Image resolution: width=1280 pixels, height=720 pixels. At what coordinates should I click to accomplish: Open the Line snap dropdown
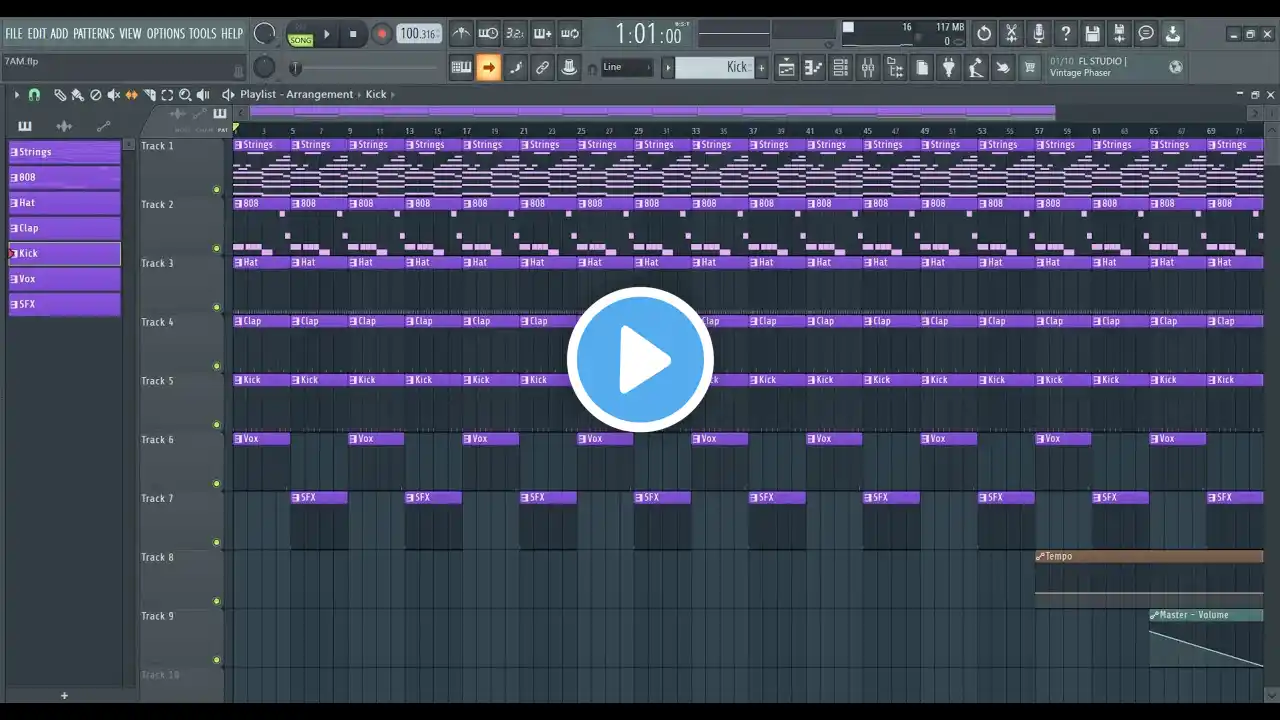(x=627, y=67)
